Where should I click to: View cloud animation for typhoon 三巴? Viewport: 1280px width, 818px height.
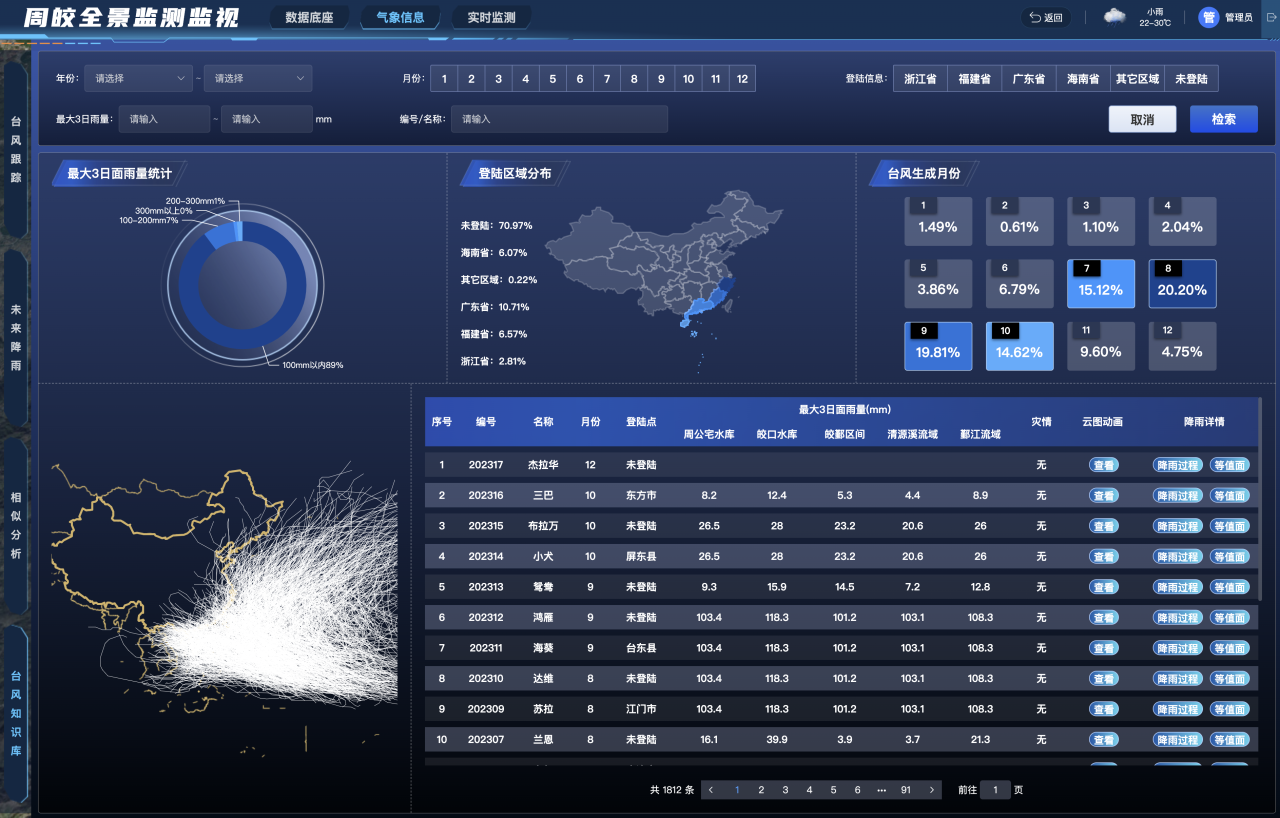click(1103, 495)
